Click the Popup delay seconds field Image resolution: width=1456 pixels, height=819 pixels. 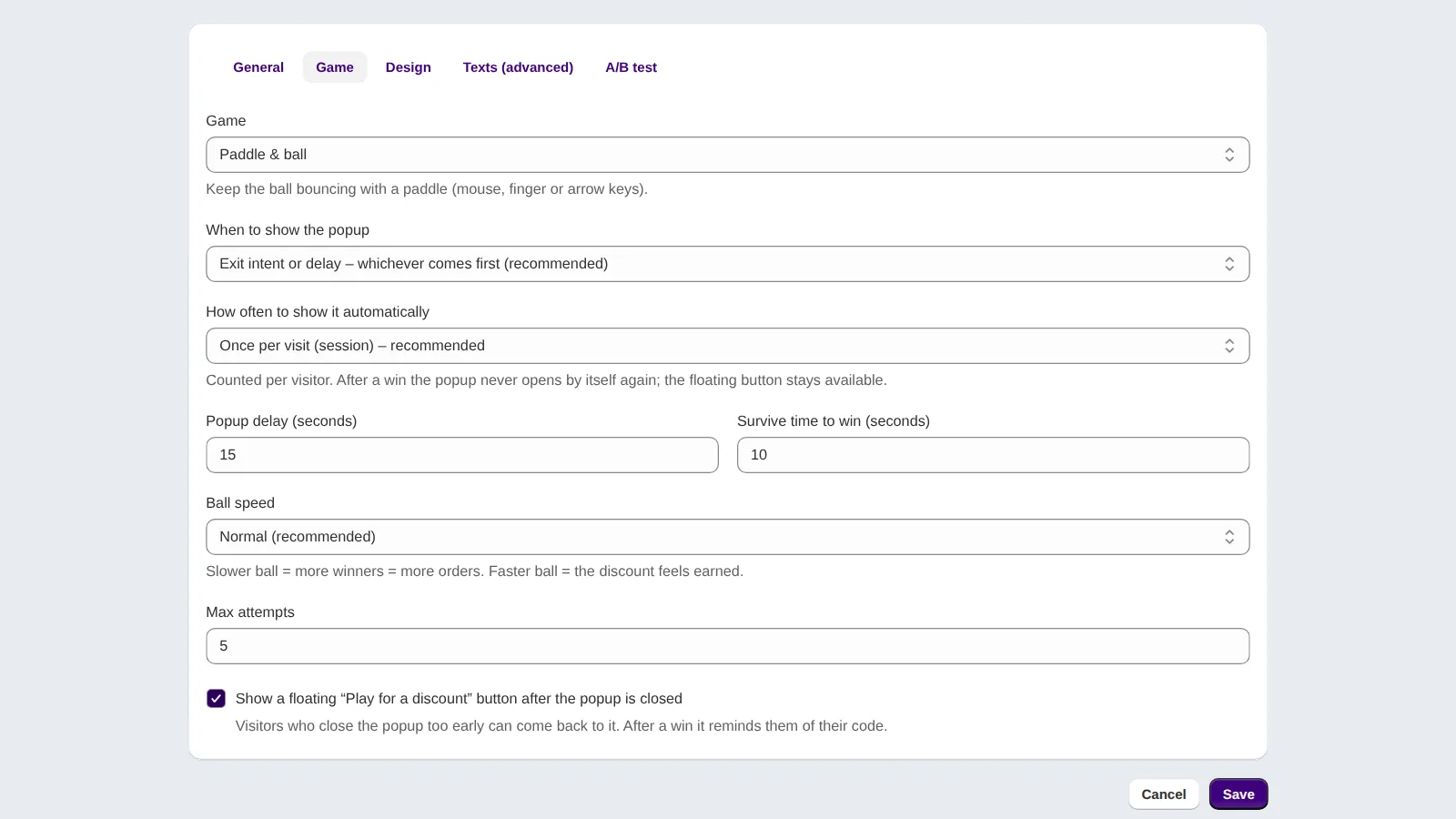point(462,455)
